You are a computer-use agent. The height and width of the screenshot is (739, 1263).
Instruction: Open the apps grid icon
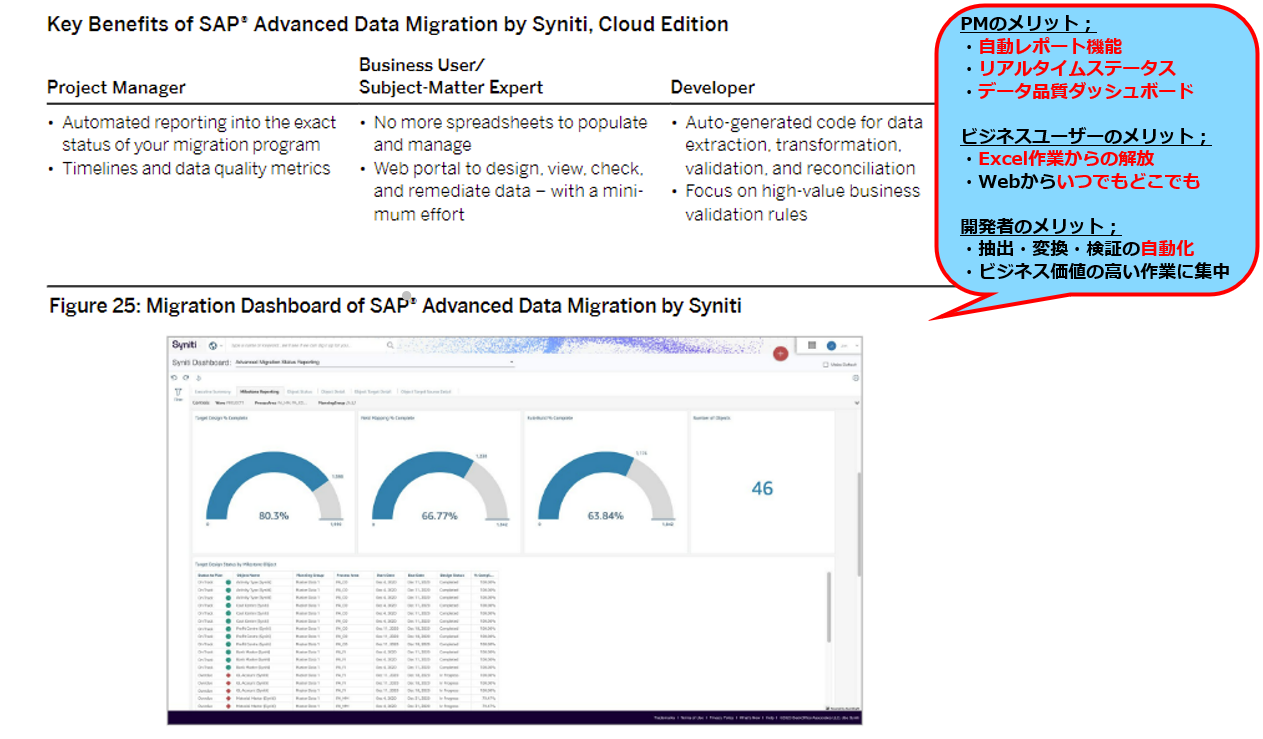[812, 345]
